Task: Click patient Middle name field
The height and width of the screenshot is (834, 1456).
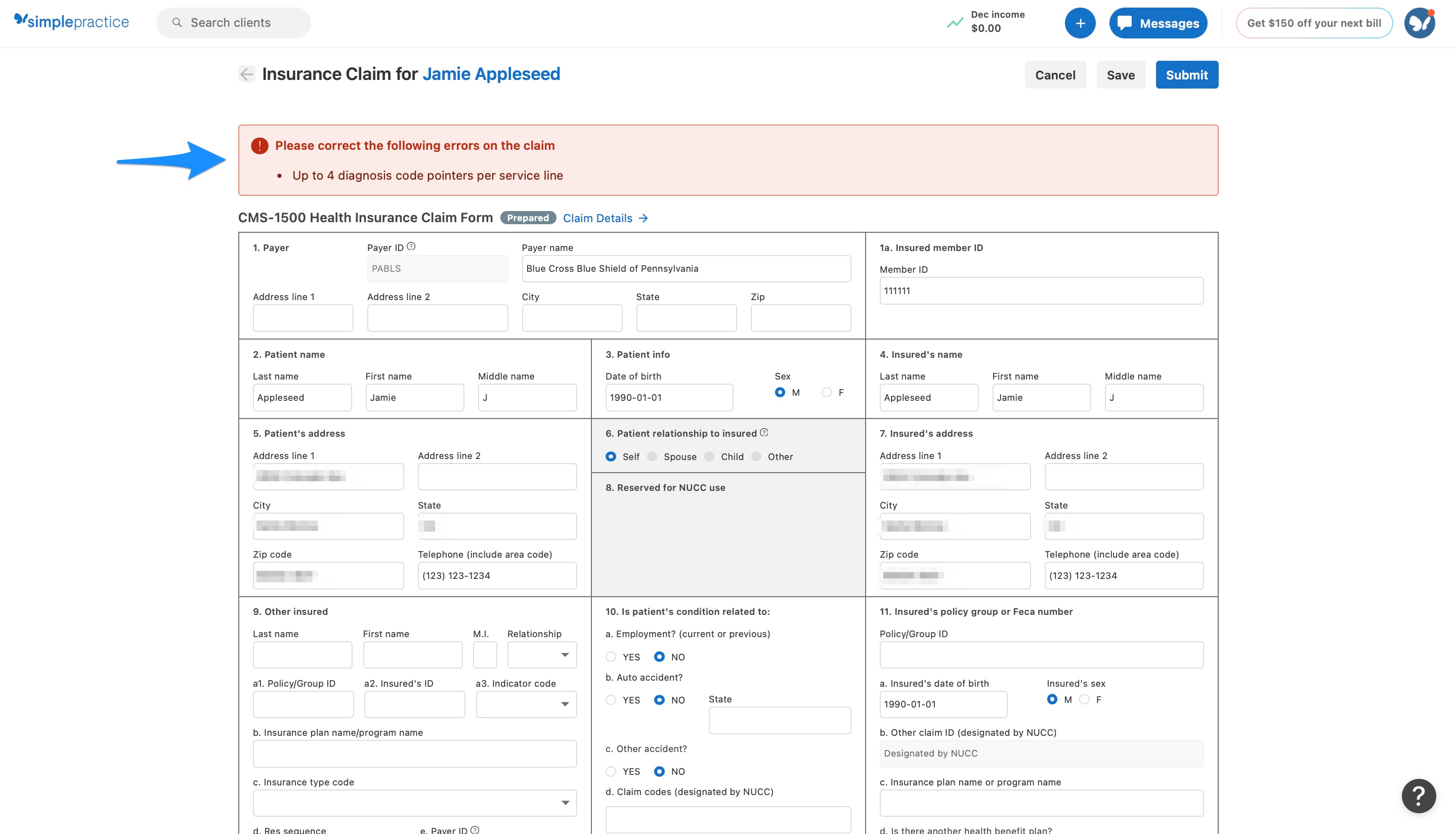Action: [x=527, y=398]
